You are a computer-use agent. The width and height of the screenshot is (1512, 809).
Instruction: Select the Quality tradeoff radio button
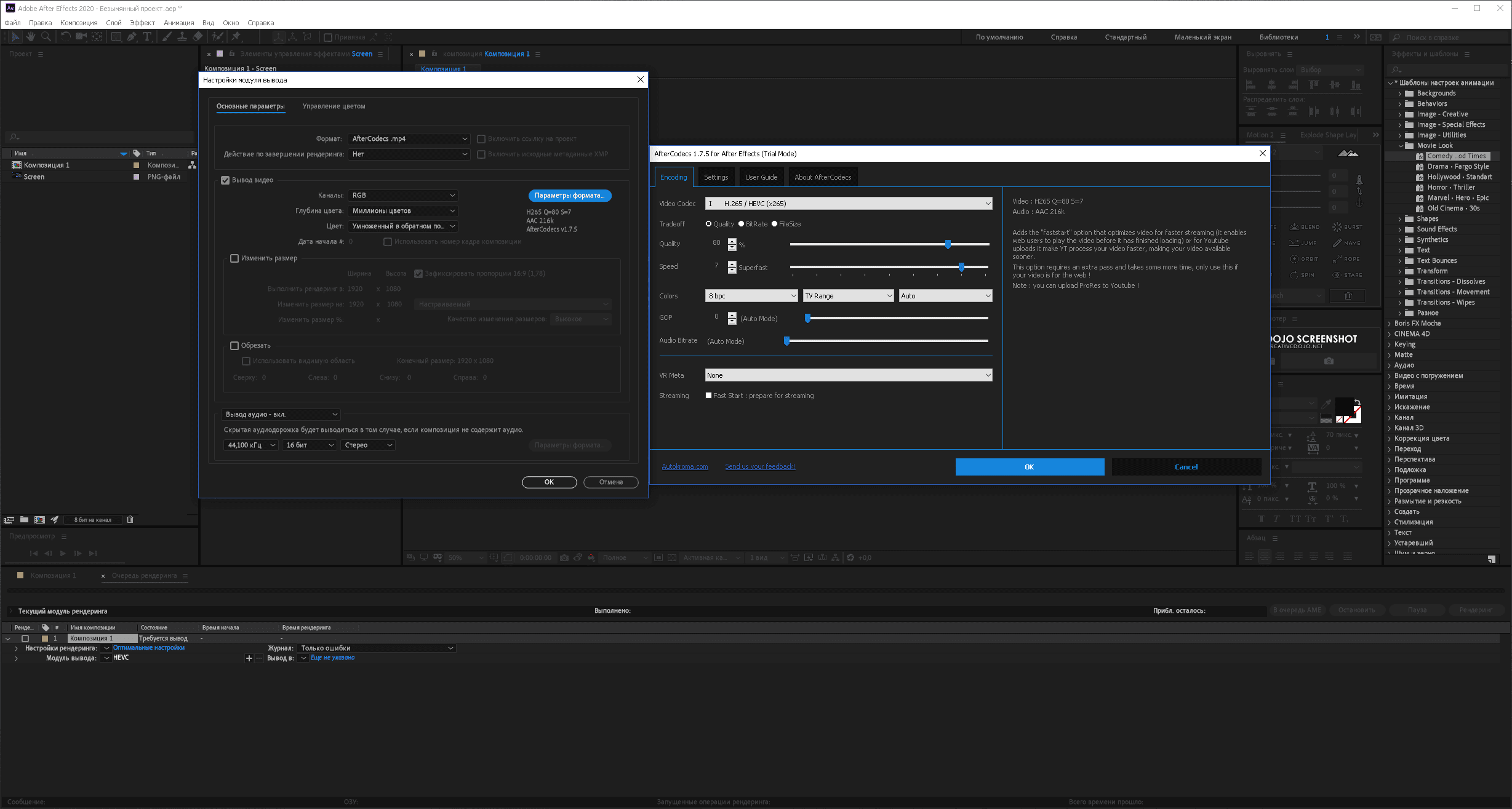pyautogui.click(x=708, y=224)
